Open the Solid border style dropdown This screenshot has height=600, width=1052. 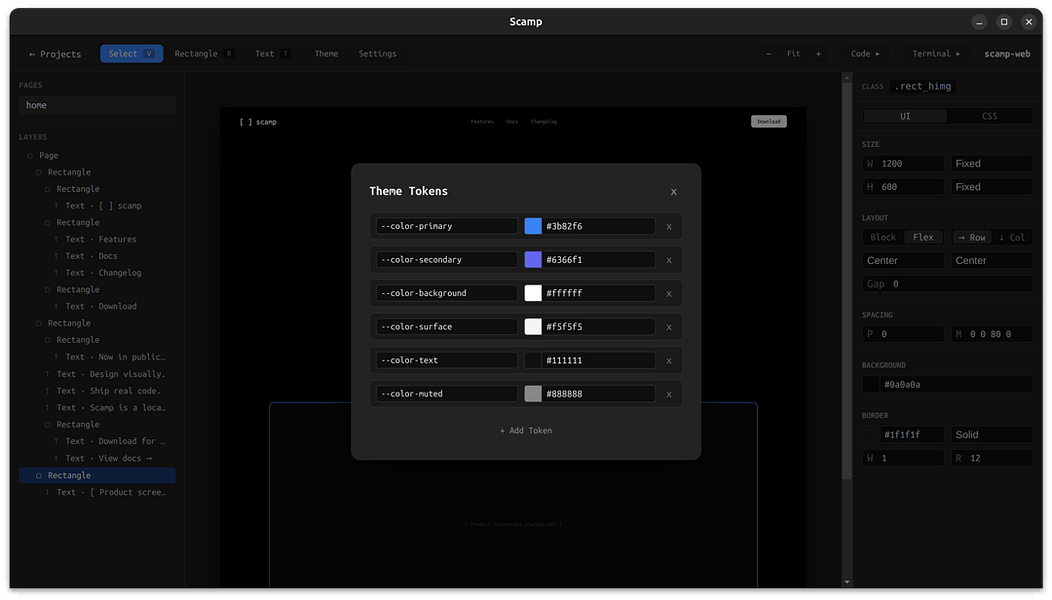tap(991, 435)
